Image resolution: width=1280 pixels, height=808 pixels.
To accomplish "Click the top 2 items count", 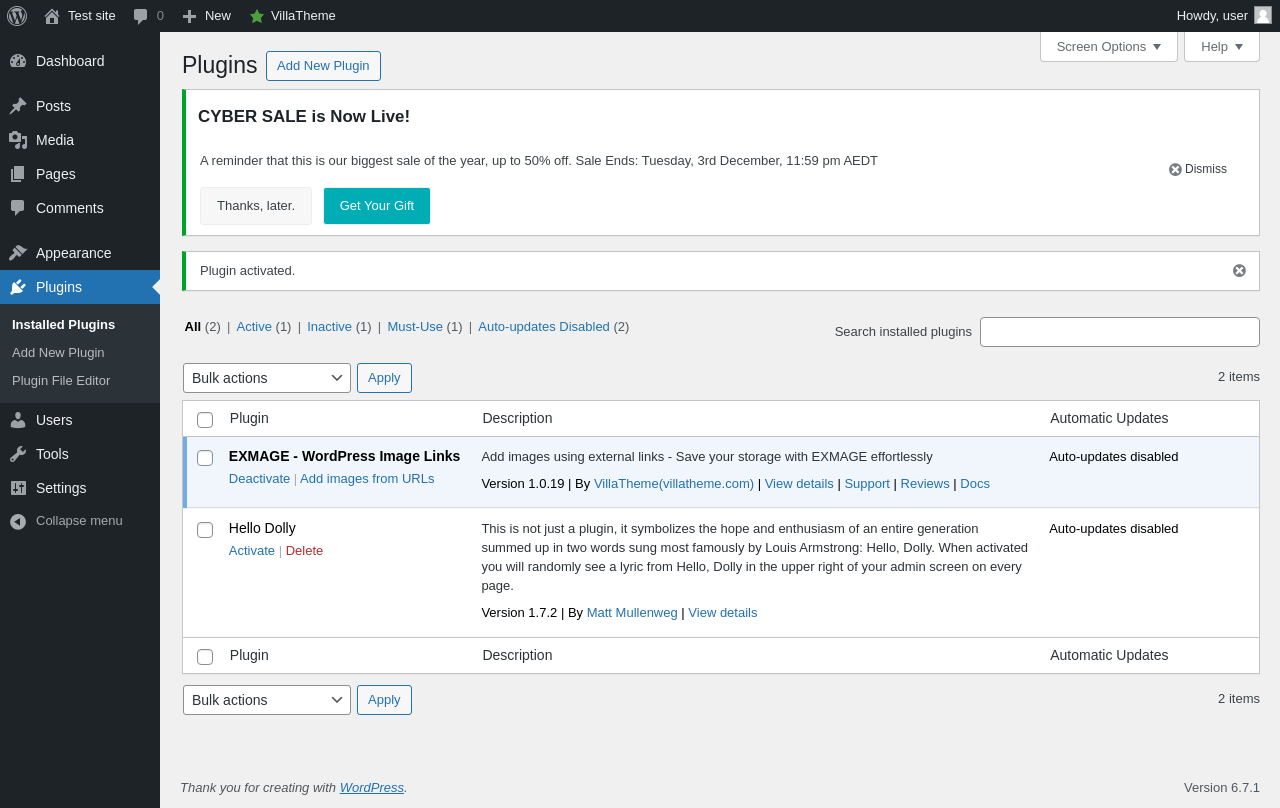I will point(1239,376).
